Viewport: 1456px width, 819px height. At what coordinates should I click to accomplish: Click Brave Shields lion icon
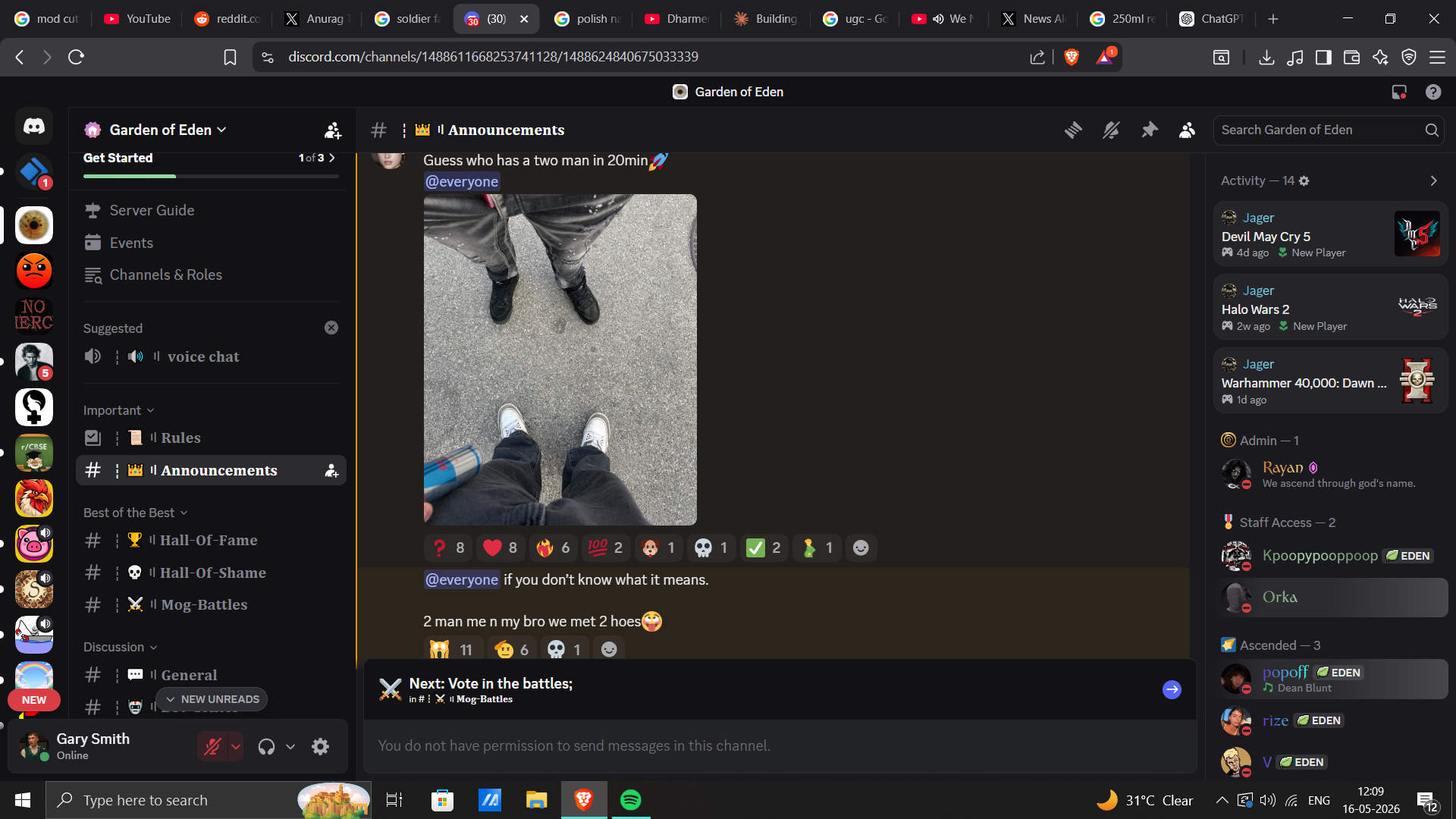(1072, 57)
